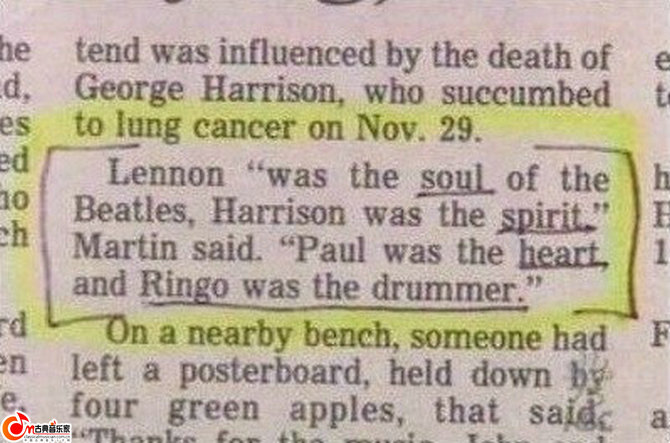This screenshot has width=670, height=443.
Task: Click the word "cancer" in the highlighted line
Action: pos(244,127)
